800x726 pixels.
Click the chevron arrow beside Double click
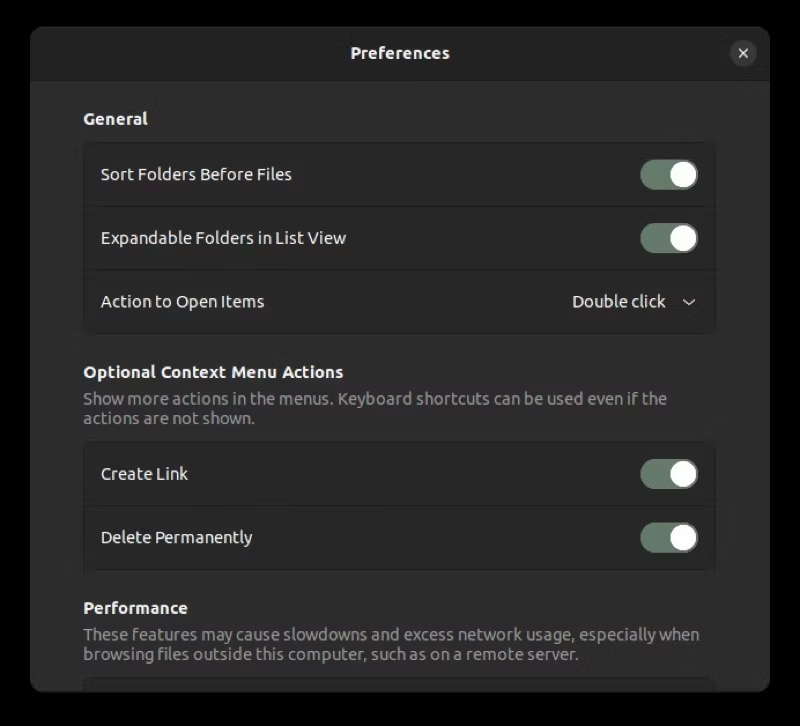click(689, 302)
